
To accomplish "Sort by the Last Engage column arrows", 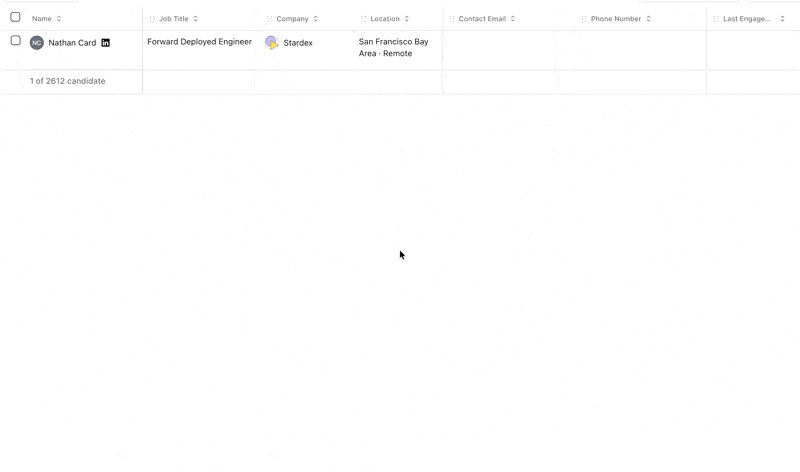I will click(783, 19).
